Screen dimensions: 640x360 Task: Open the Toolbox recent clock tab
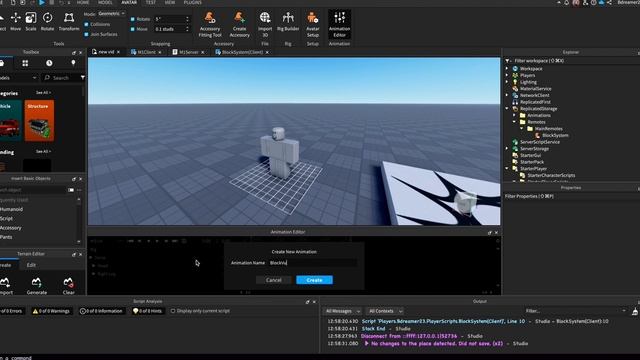tap(49, 63)
